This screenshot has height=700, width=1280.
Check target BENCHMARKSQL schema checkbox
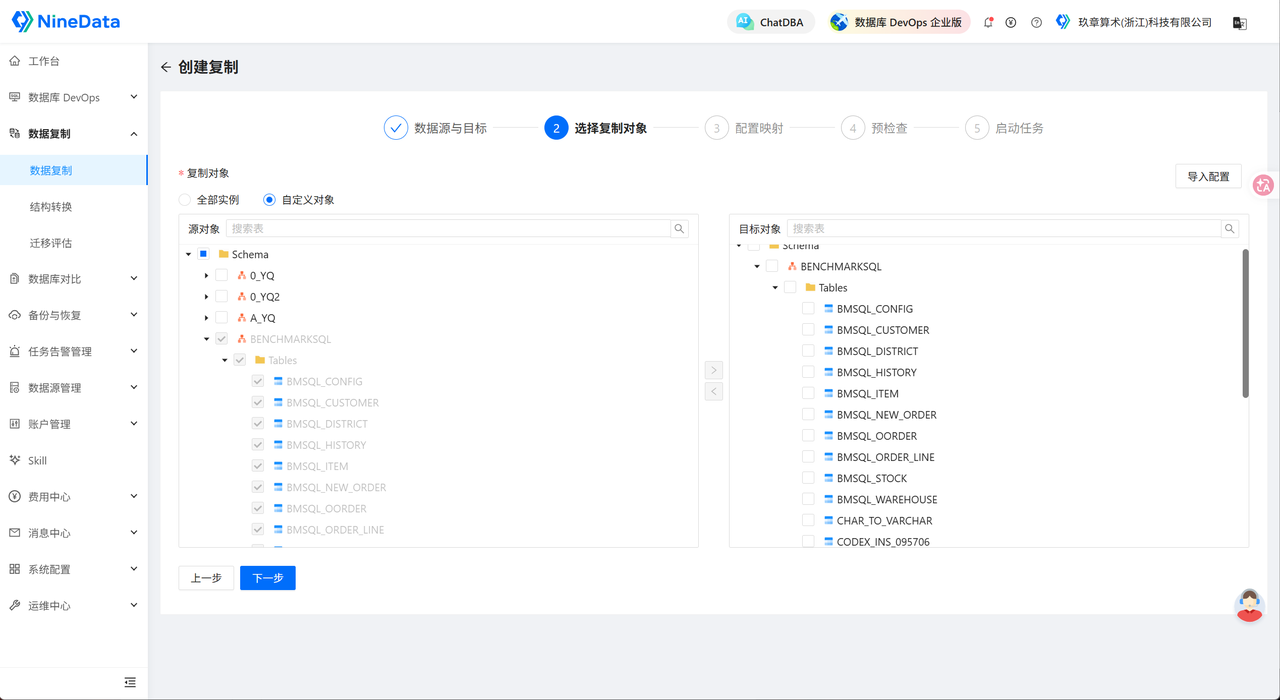tap(772, 266)
